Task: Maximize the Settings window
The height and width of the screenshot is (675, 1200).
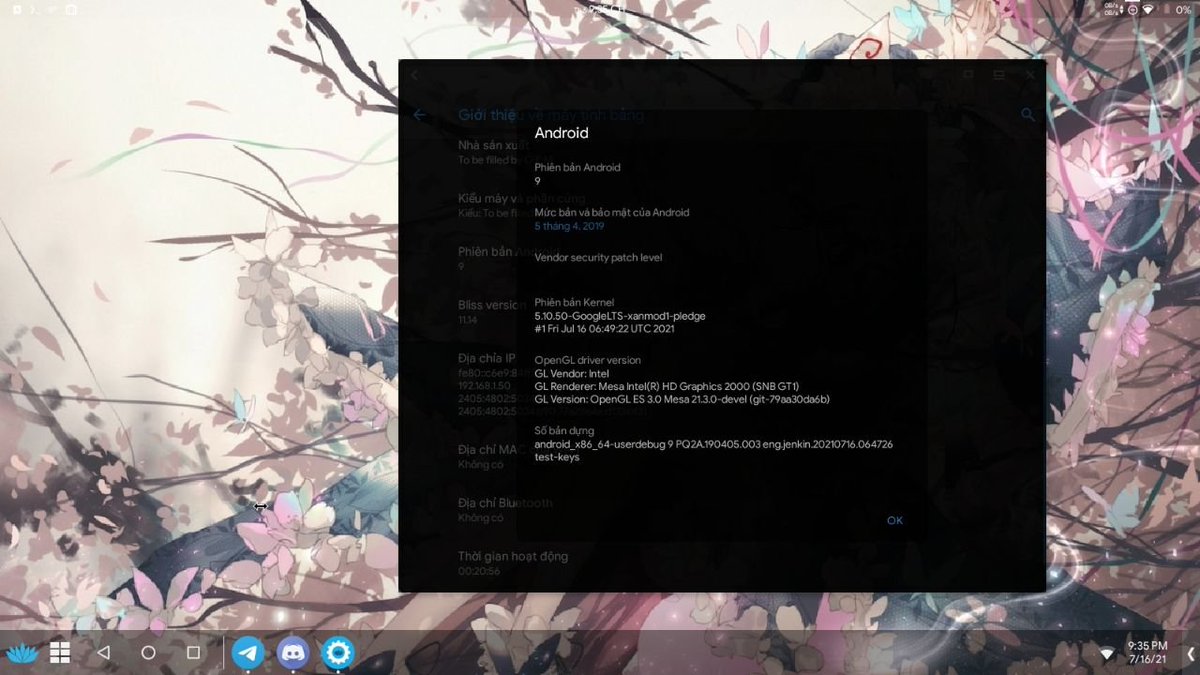Action: pyautogui.click(x=968, y=75)
